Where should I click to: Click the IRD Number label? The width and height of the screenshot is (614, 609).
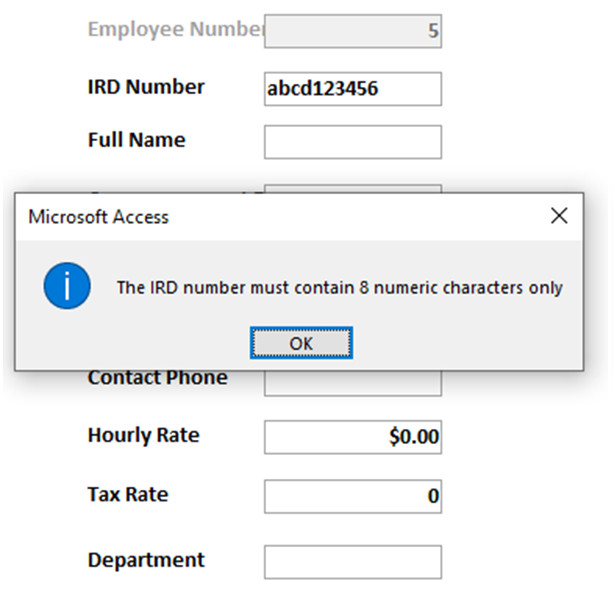click(146, 87)
